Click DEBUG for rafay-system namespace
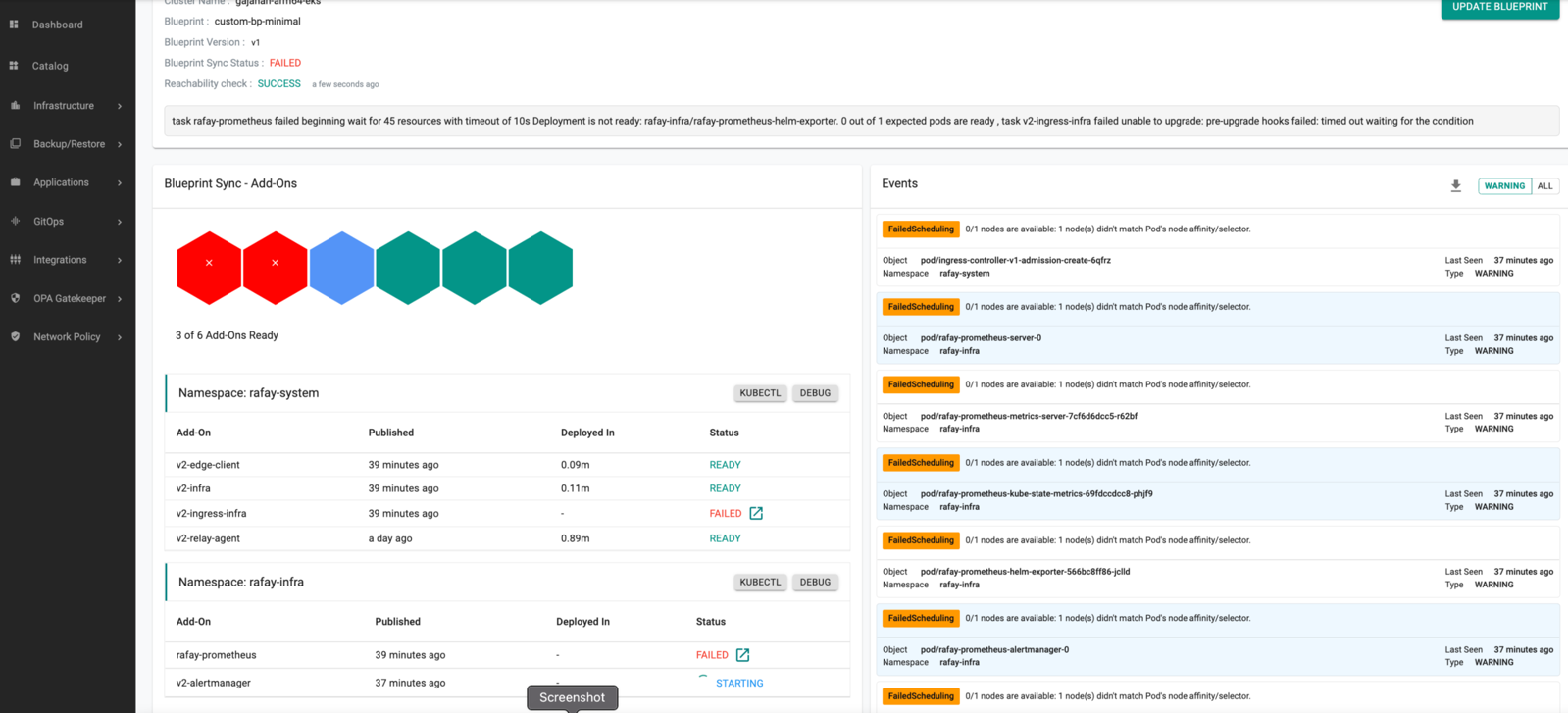This screenshot has width=1568, height=713. pos(815,392)
